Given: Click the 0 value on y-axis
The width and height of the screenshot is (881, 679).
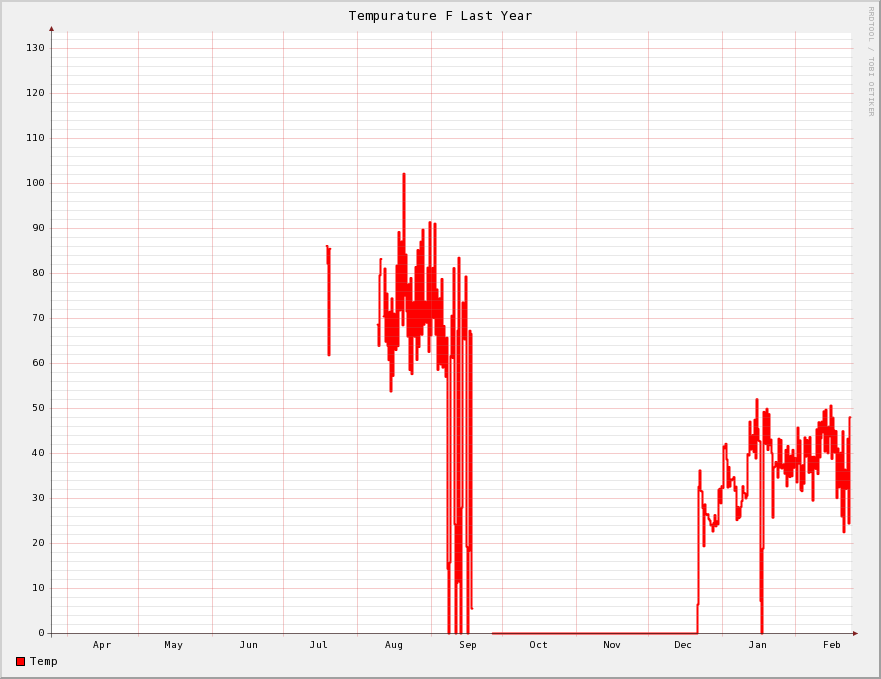Looking at the screenshot, I should (41, 633).
